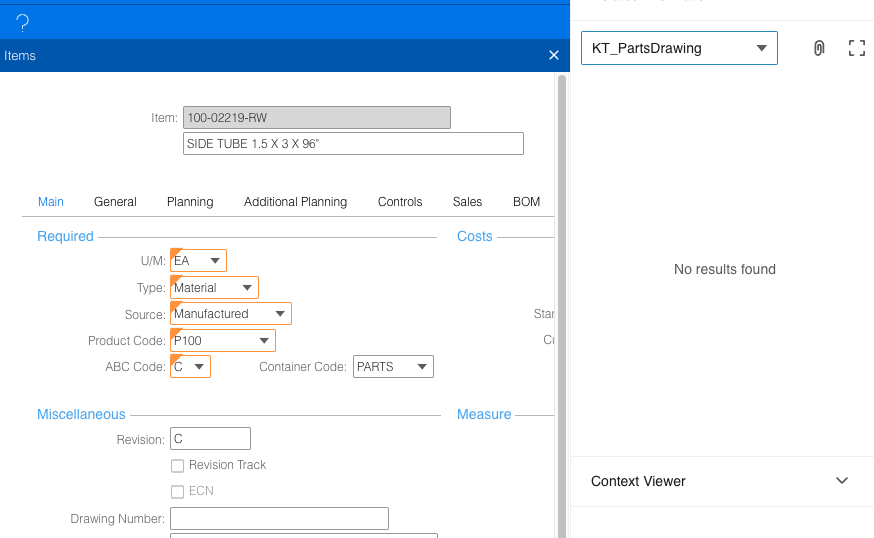This screenshot has height=538, width=874.
Task: Click the Measure section heading
Action: [484, 414]
